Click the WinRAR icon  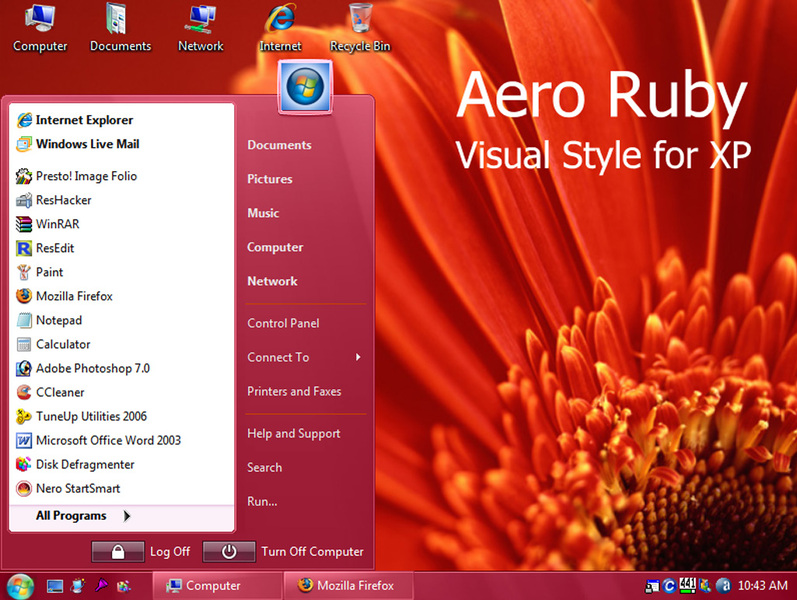point(23,224)
